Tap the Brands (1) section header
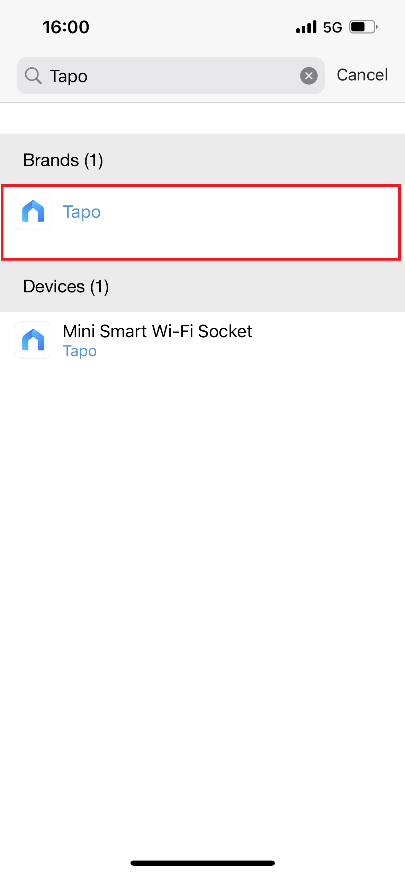This screenshot has width=405, height=874. [202, 161]
